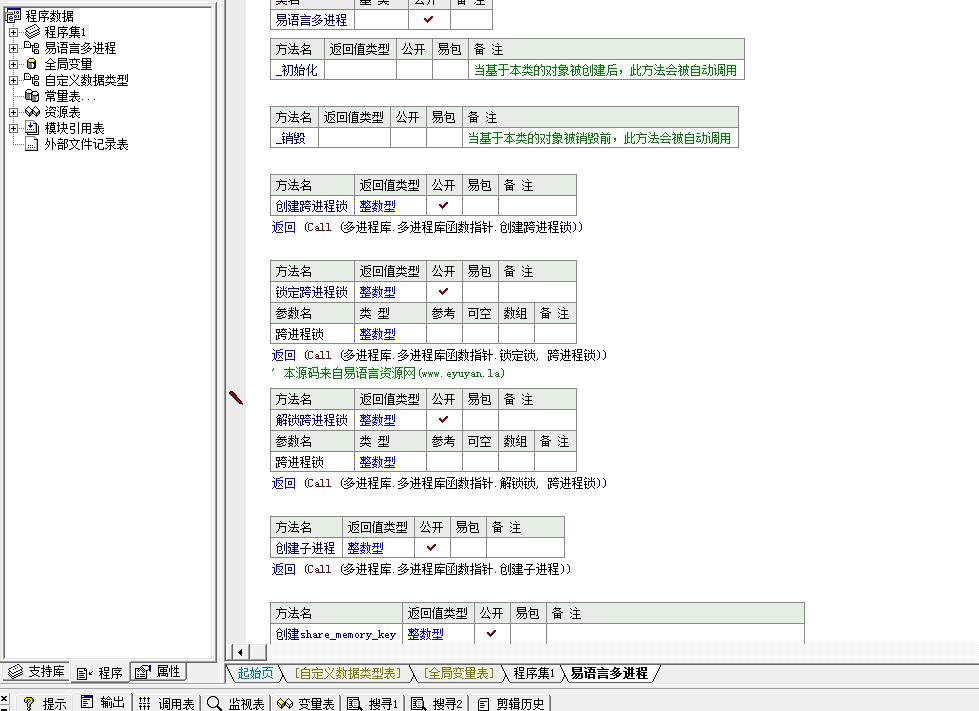
Task: Click the 程序集1 tree icon
Action: [32, 32]
